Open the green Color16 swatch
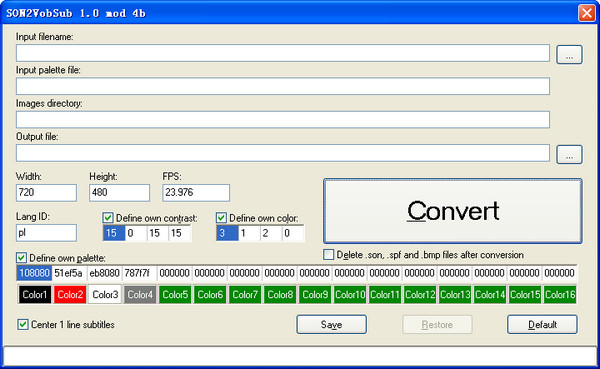The height and width of the screenshot is (369, 600). point(560,294)
